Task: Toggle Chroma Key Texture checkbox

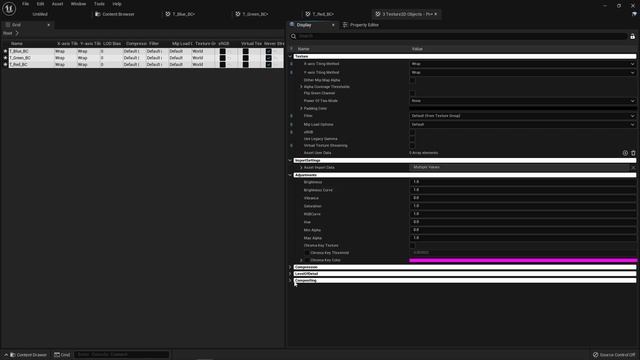Action: pos(412,246)
